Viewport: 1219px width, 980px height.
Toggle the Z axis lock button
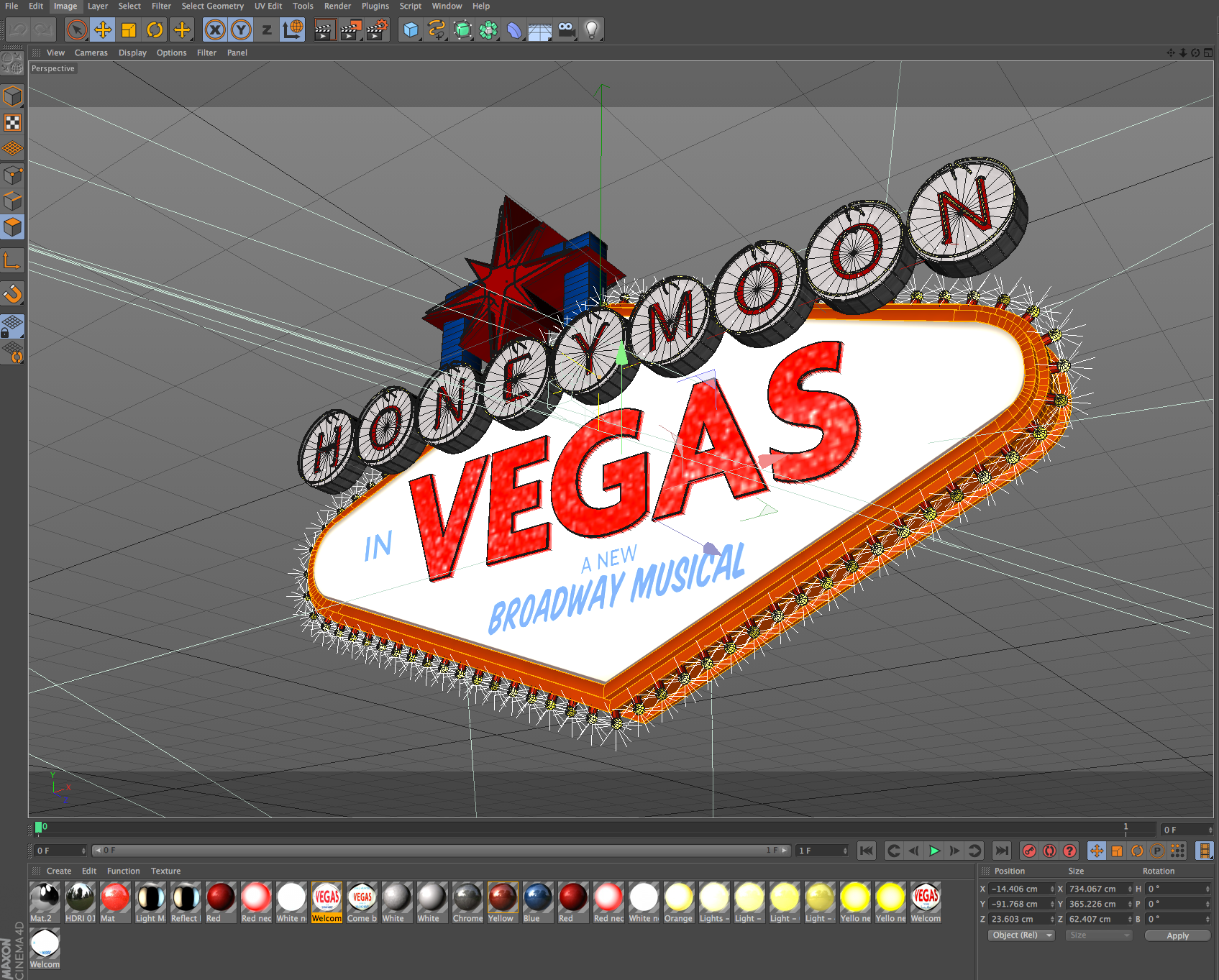click(267, 30)
